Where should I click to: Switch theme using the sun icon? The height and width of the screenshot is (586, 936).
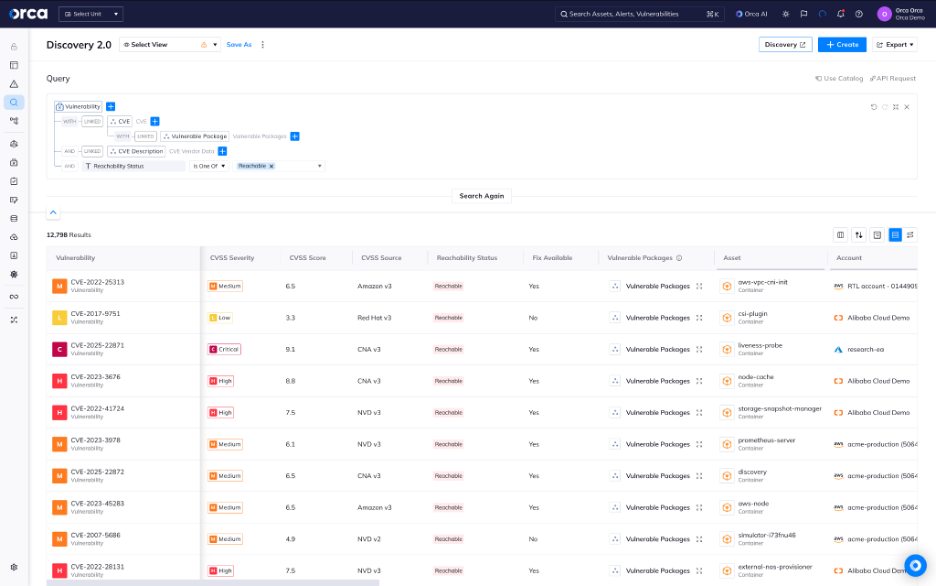[786, 14]
